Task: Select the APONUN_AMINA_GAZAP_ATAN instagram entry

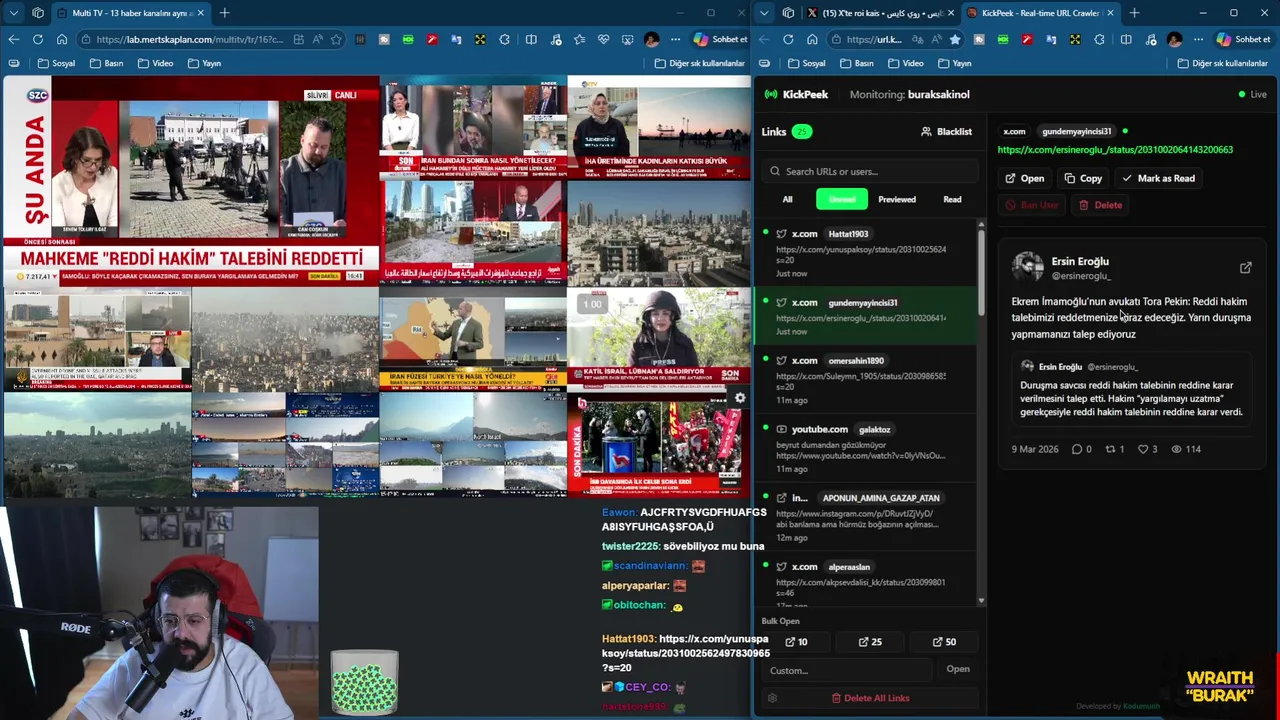Action: pyautogui.click(x=866, y=517)
